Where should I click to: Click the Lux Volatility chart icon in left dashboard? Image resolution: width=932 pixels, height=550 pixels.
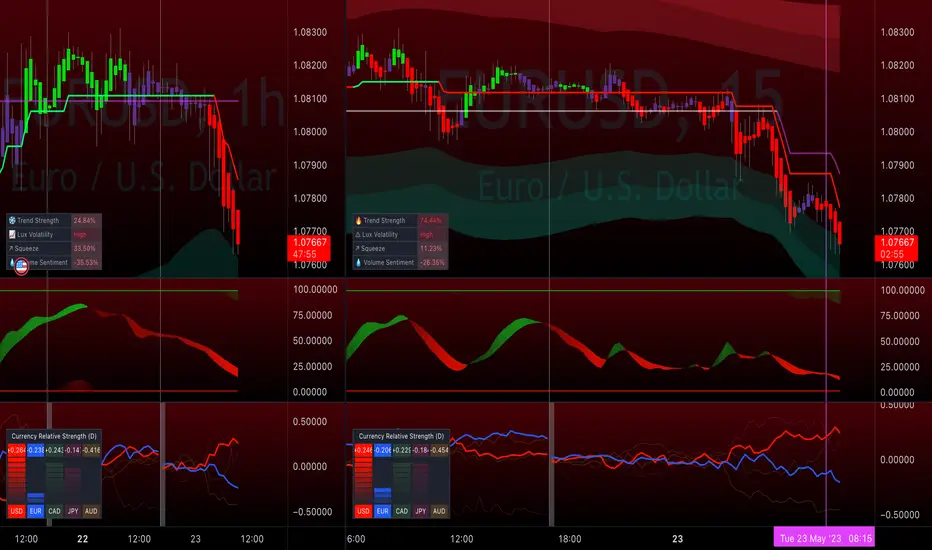click(12, 234)
